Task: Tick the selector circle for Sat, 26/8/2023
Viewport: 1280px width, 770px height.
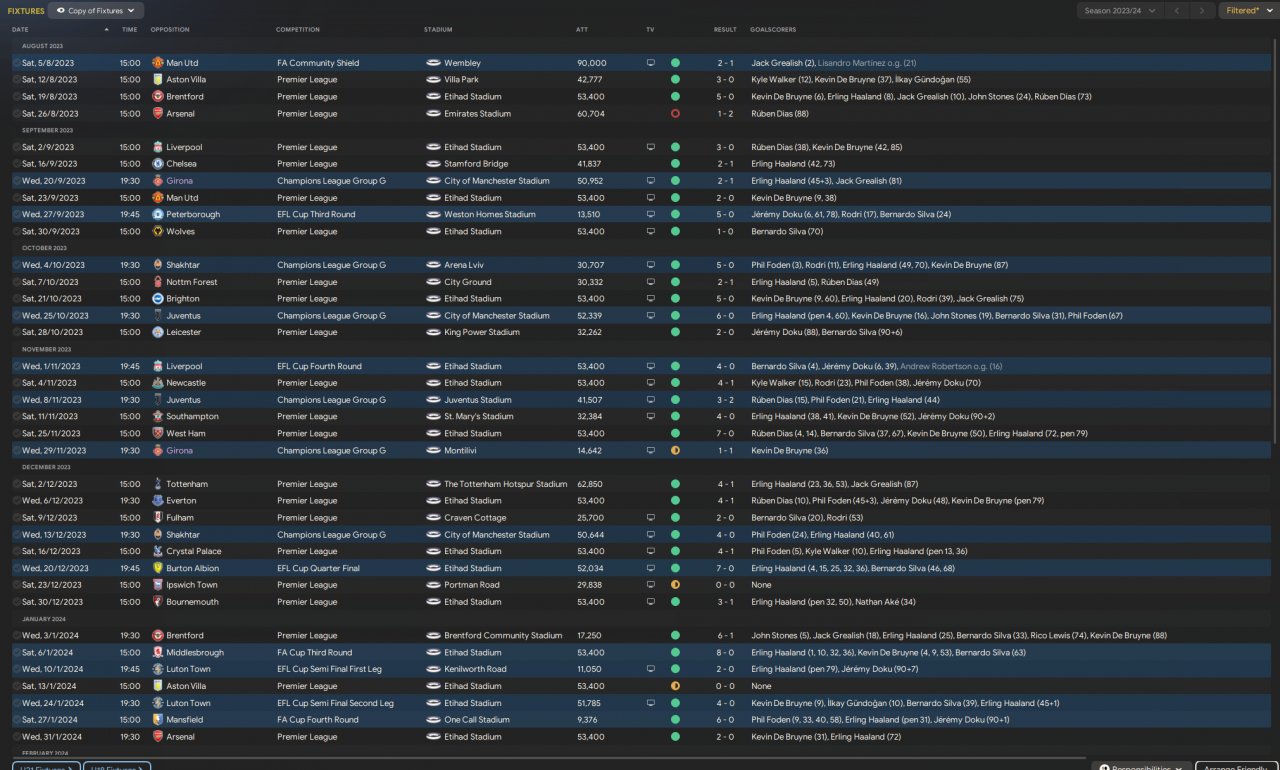Action: [17, 114]
